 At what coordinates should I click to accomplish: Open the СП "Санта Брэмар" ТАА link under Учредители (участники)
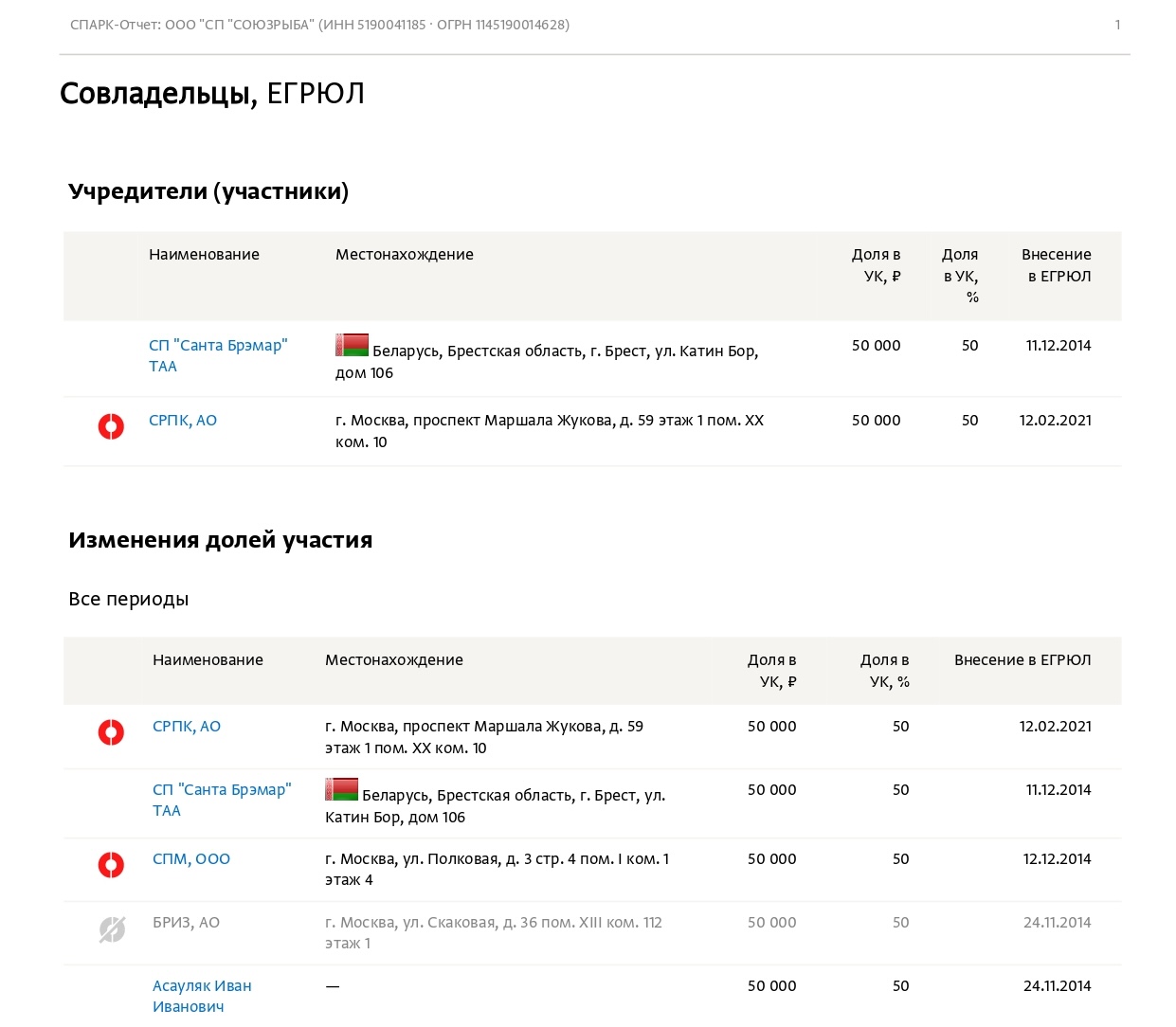point(218,355)
